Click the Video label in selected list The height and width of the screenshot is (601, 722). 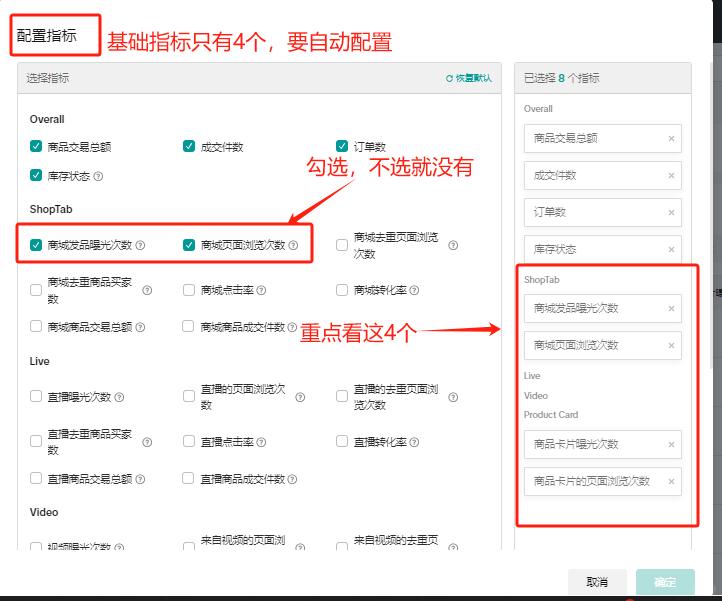[536, 396]
